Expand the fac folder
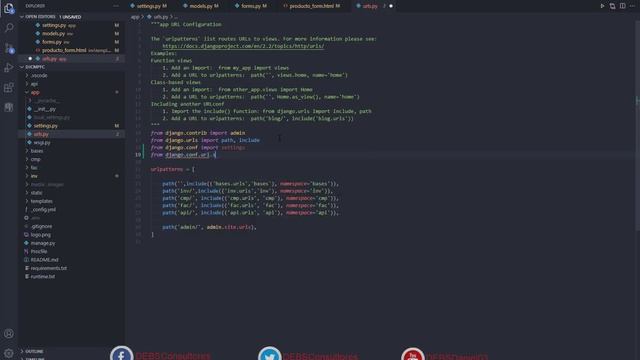Screen dimensions: 640x360 [x=27, y=168]
